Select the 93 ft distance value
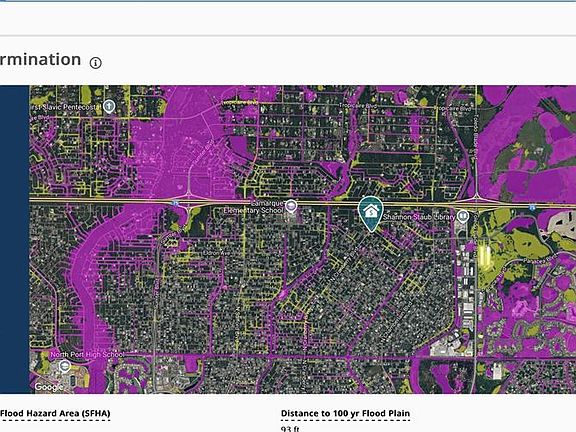The image size is (576, 432). [290, 429]
